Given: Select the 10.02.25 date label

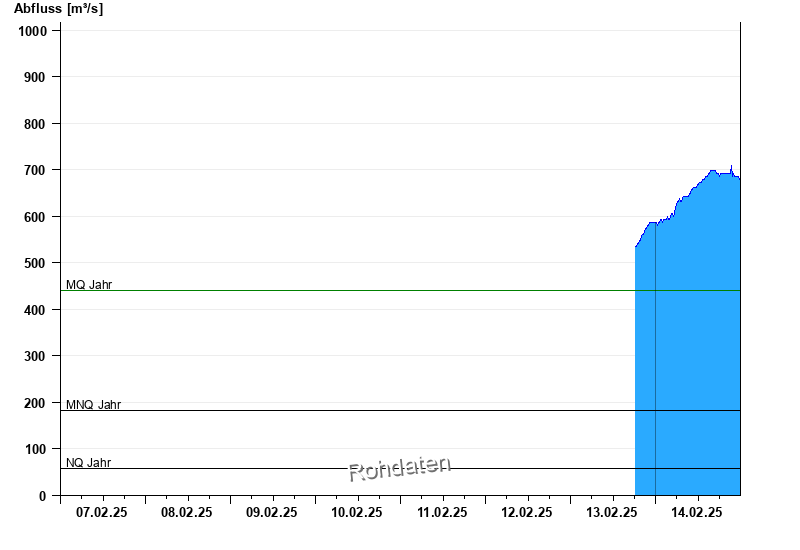Looking at the screenshot, I should (357, 513).
